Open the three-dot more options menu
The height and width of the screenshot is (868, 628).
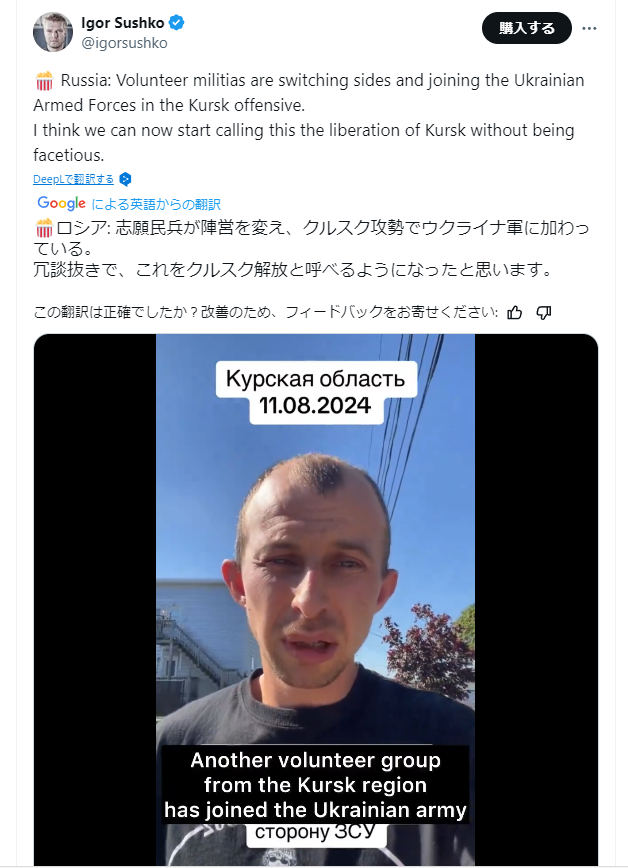point(589,28)
